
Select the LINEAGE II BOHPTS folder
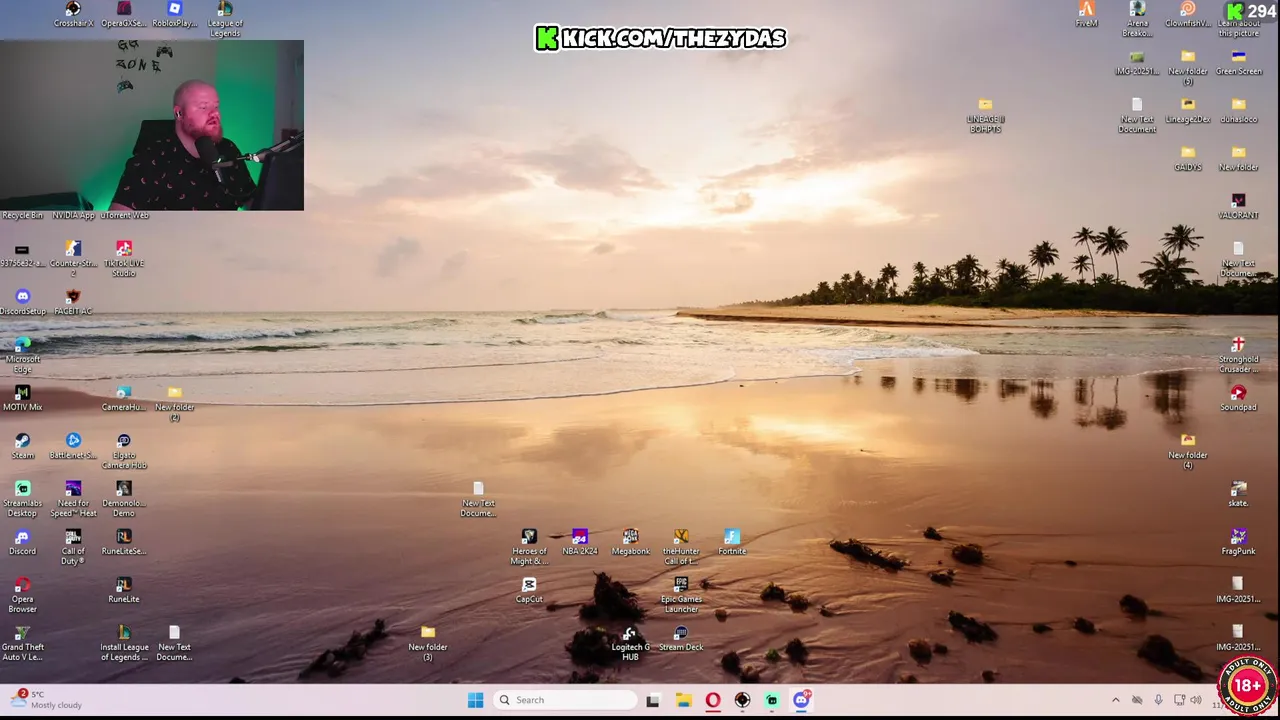tap(985, 114)
